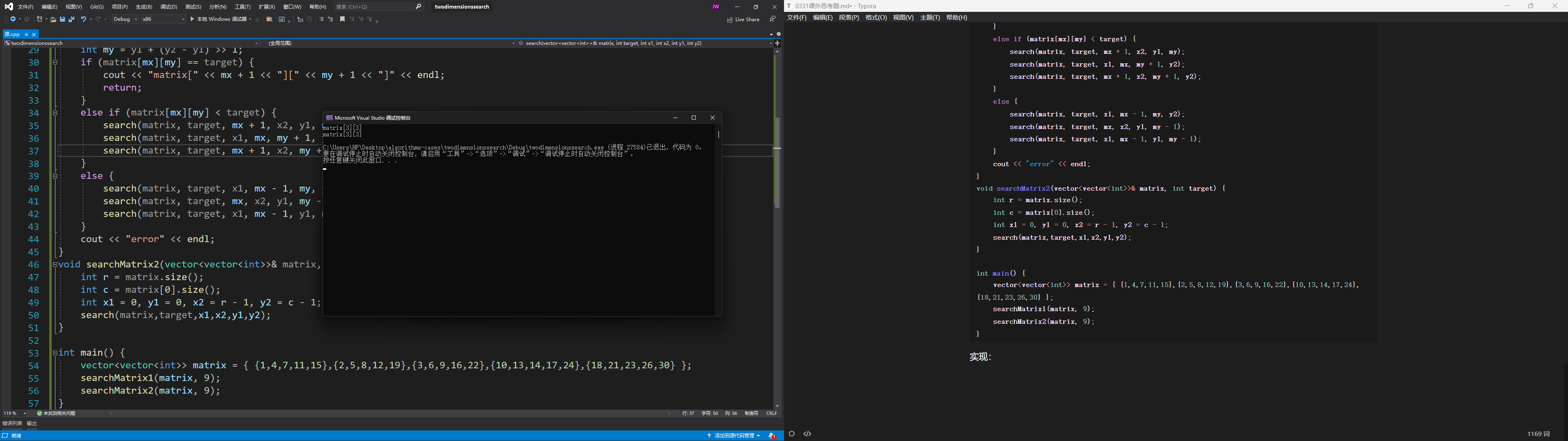Image resolution: width=1568 pixels, height=441 pixels.
Task: Click the 实现: heading in Typora
Action: [980, 357]
